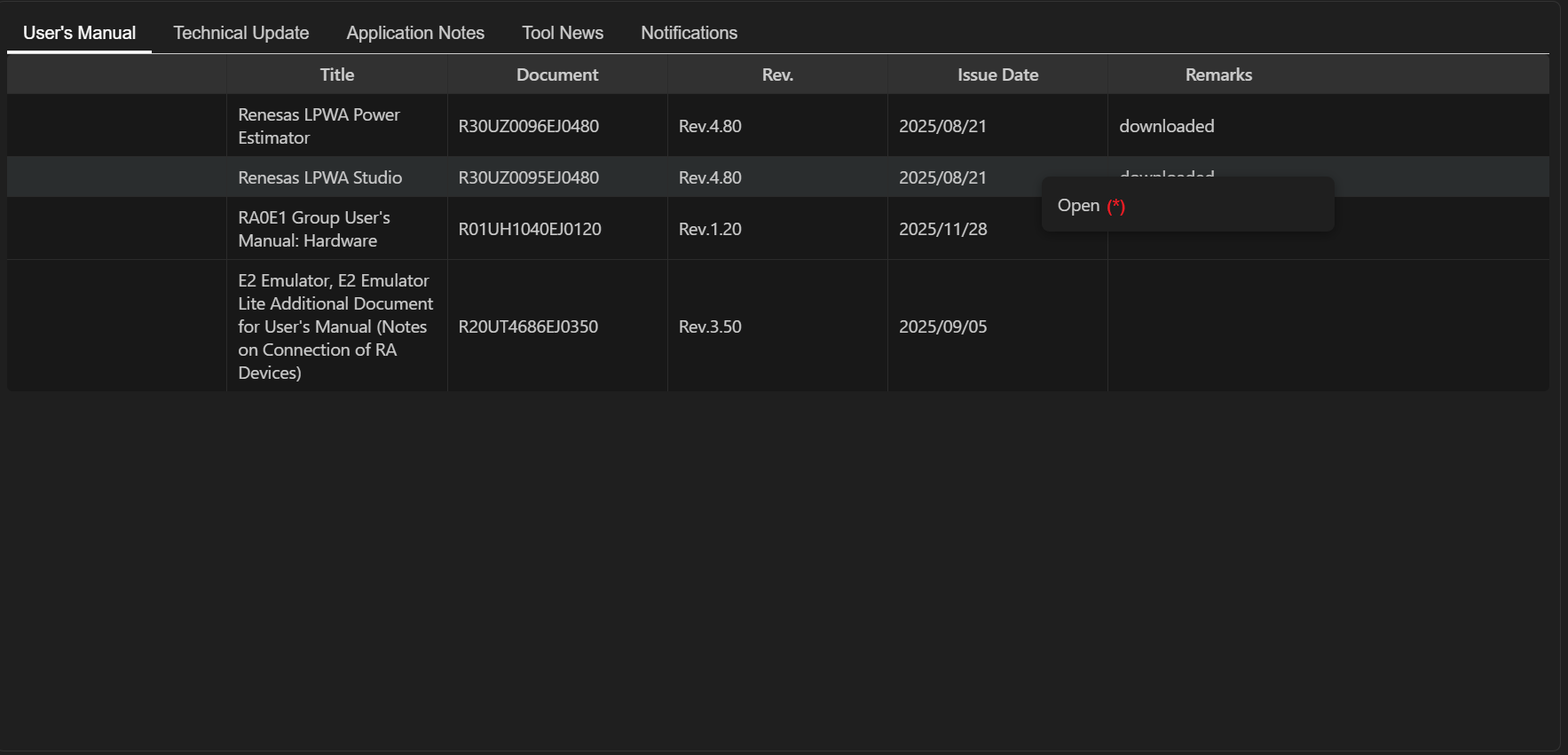
Task: Click Rev.4.80 in the Power Estimator row
Action: pos(710,126)
